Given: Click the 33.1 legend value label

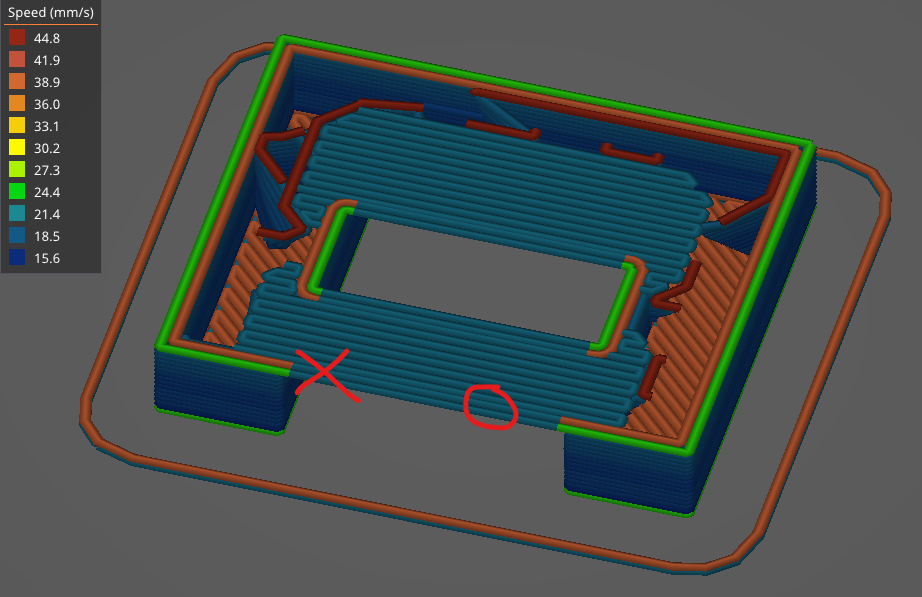Looking at the screenshot, I should coord(46,126).
